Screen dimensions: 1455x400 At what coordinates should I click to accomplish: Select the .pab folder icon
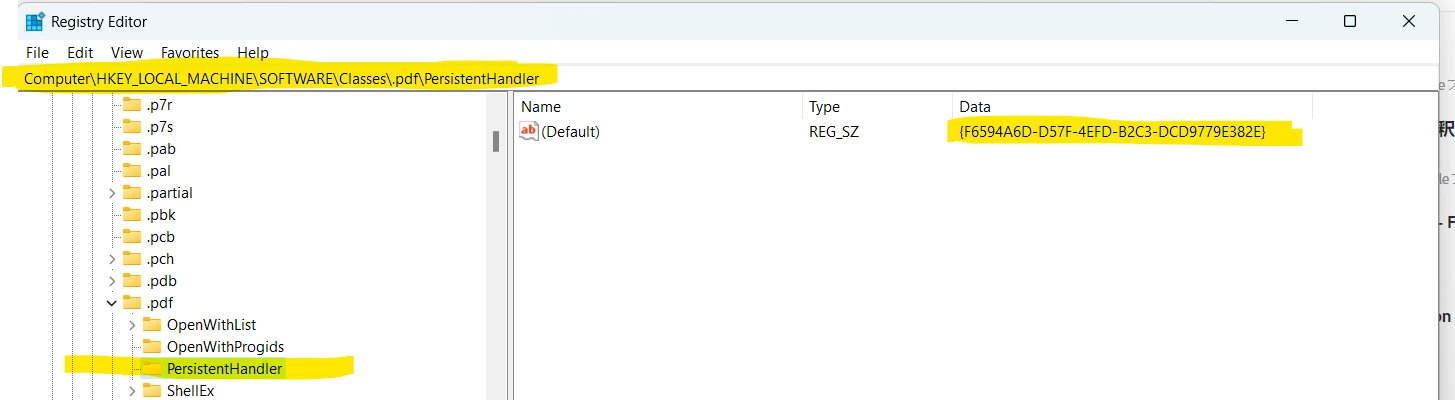pyautogui.click(x=132, y=149)
